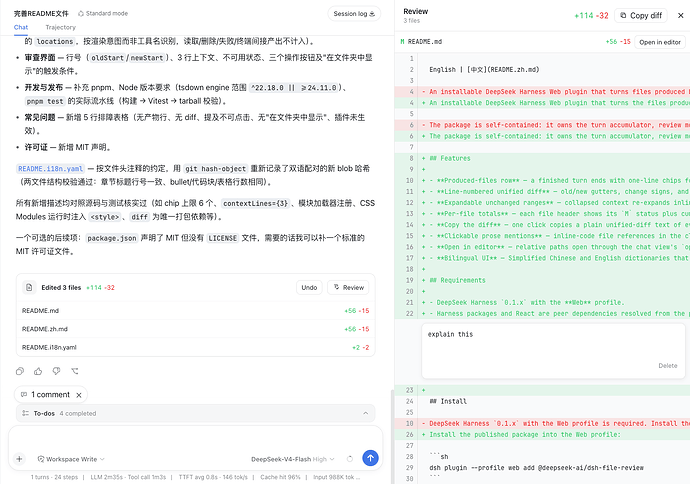This screenshot has width=690, height=484.
Task: Click the '3 files' label under Review
Action: pyautogui.click(x=411, y=21)
